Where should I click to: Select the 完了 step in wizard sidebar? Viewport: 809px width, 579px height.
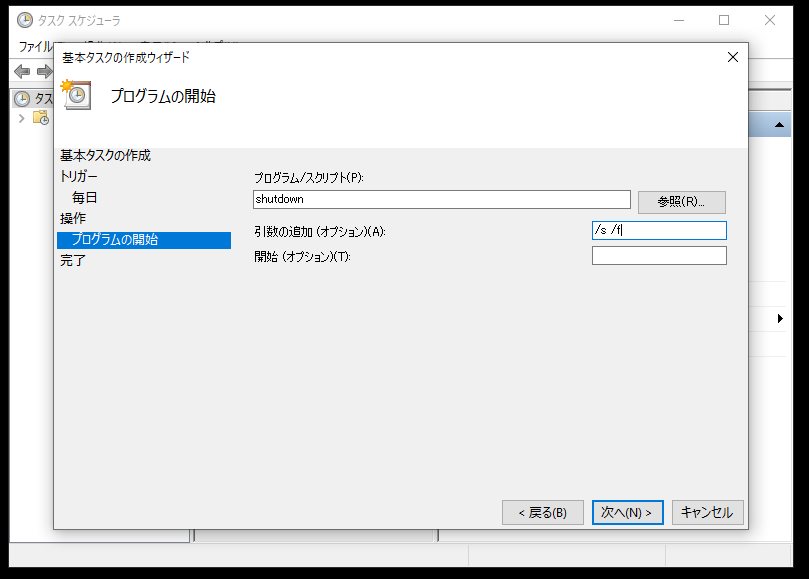pos(73,260)
